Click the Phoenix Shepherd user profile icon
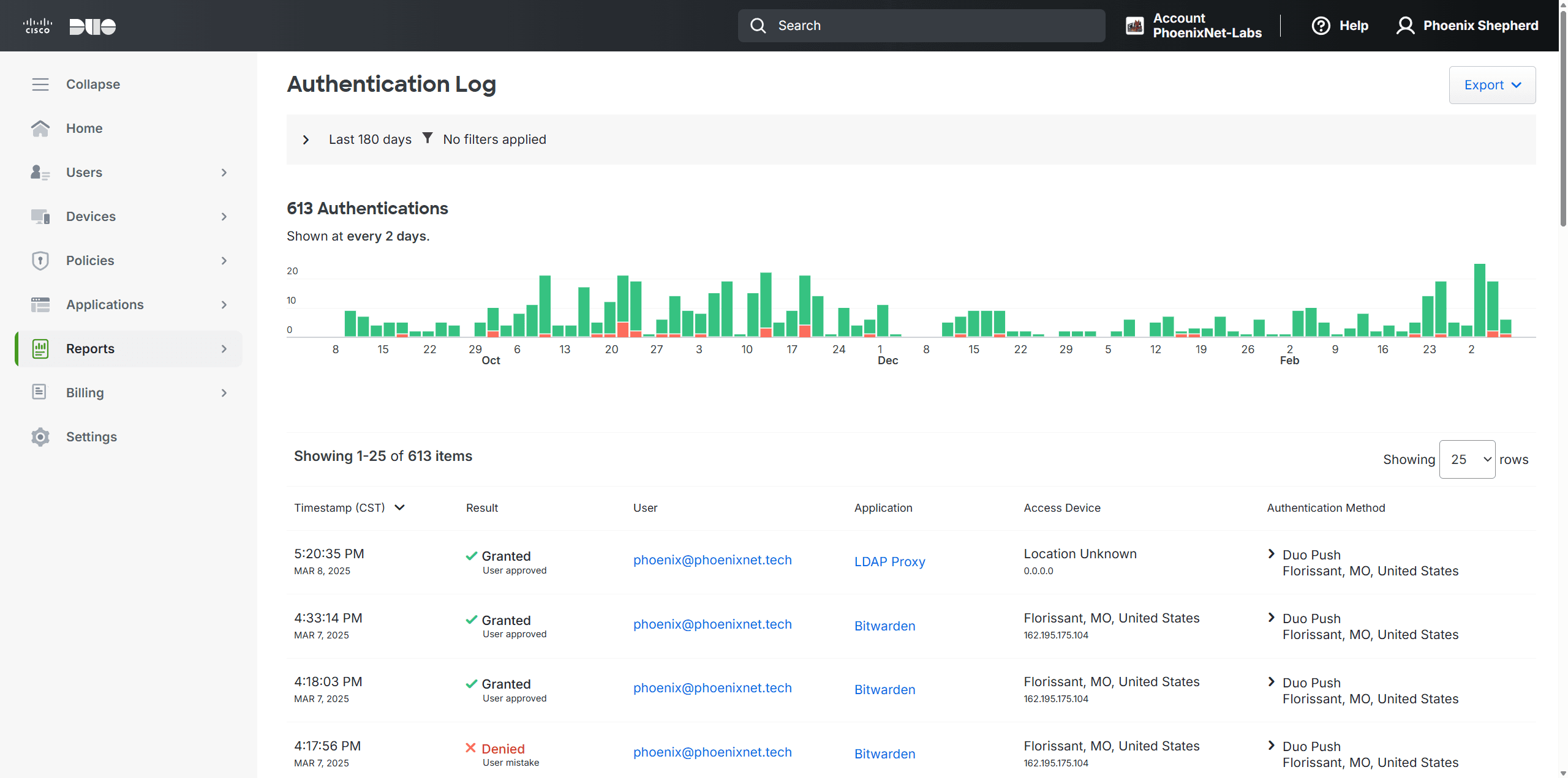 click(1405, 26)
